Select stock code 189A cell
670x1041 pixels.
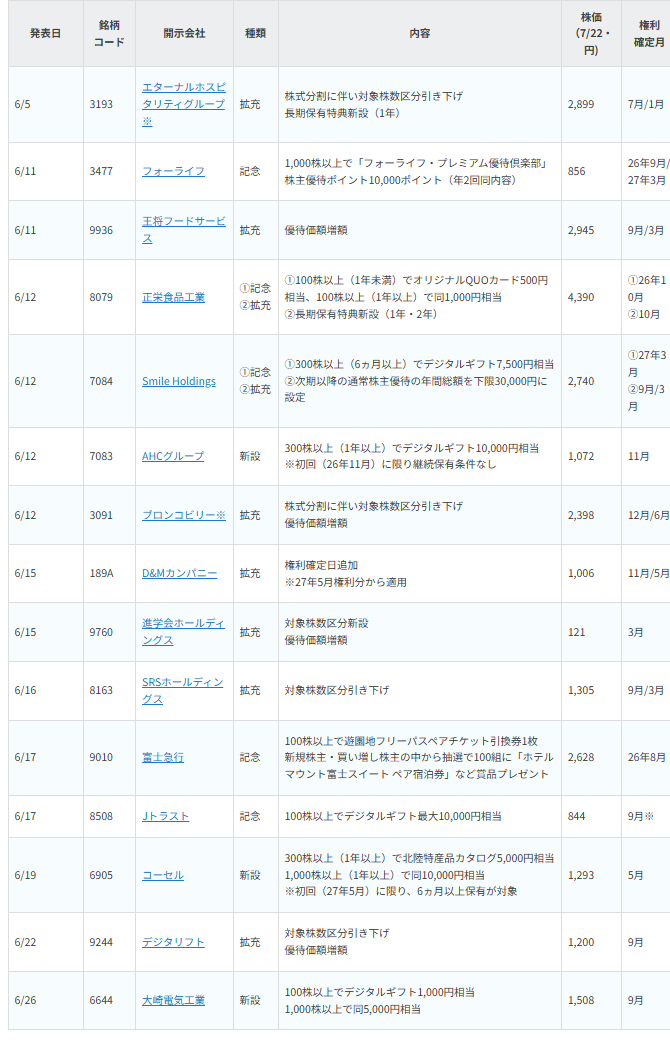(x=109, y=573)
